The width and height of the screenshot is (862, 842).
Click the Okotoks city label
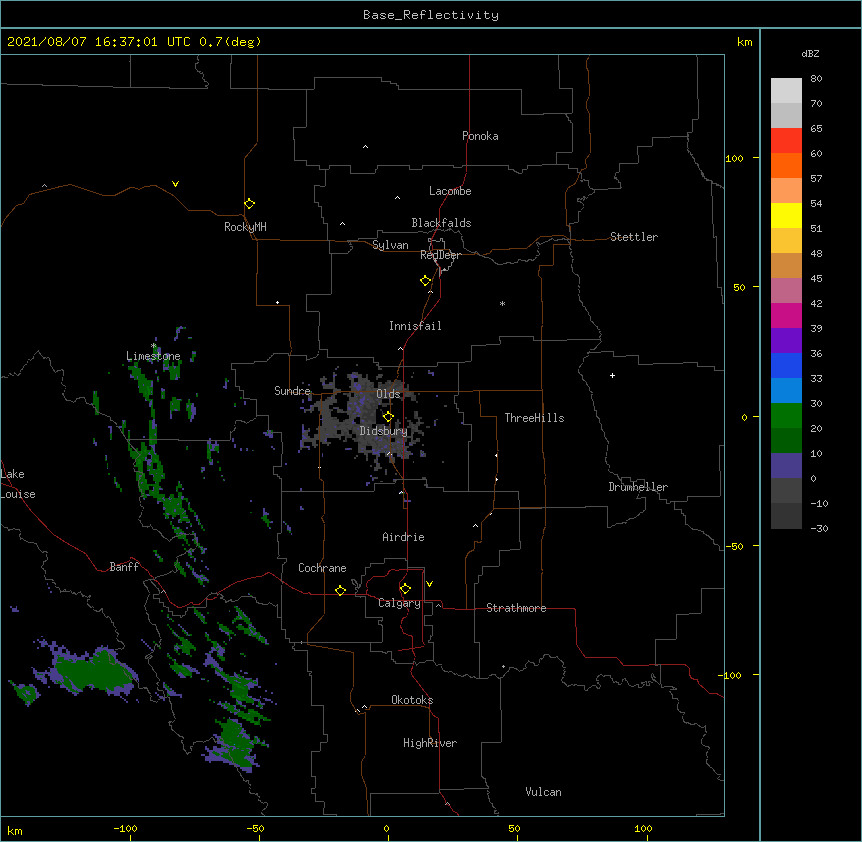click(x=412, y=700)
